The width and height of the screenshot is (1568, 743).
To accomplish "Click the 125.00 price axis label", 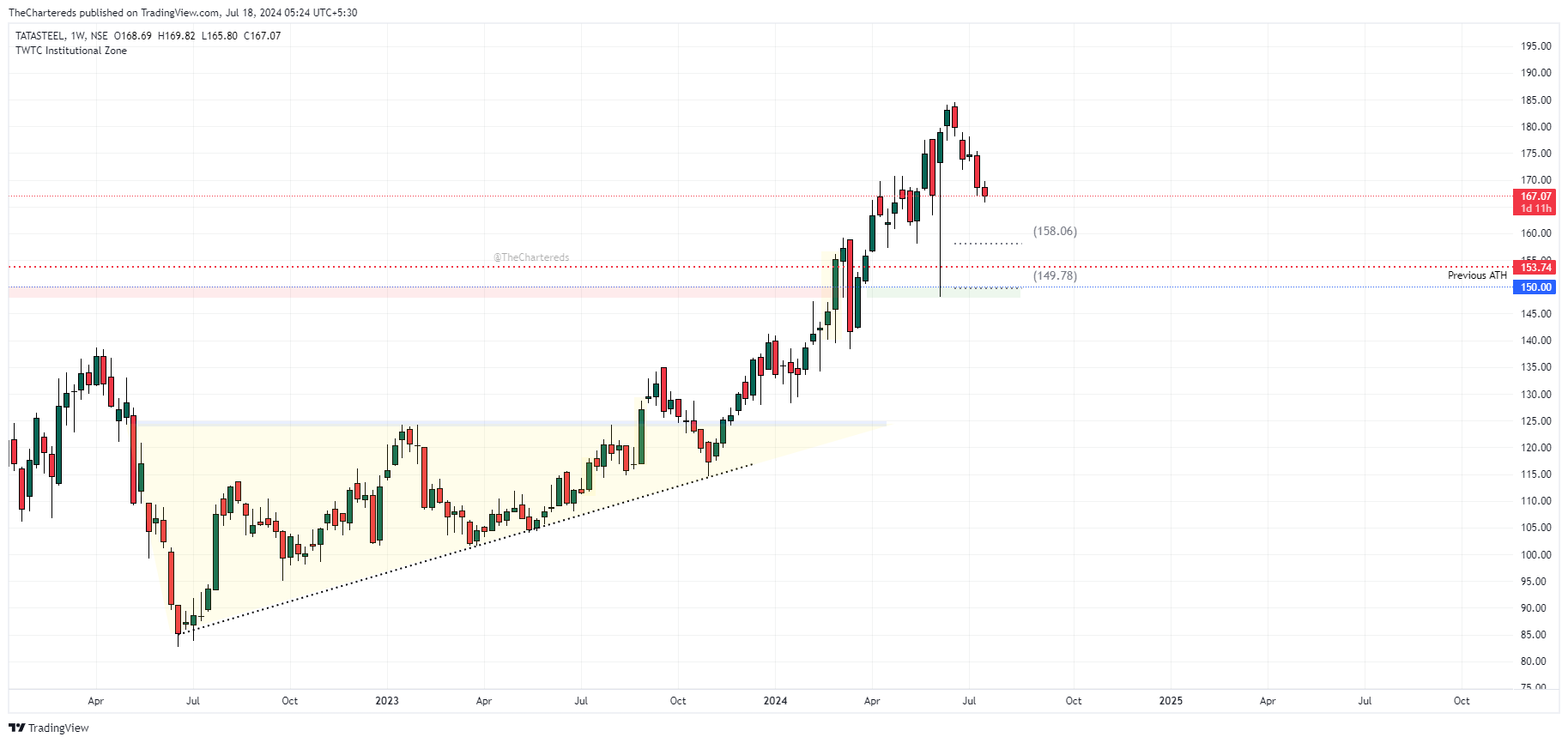I will point(1536,421).
